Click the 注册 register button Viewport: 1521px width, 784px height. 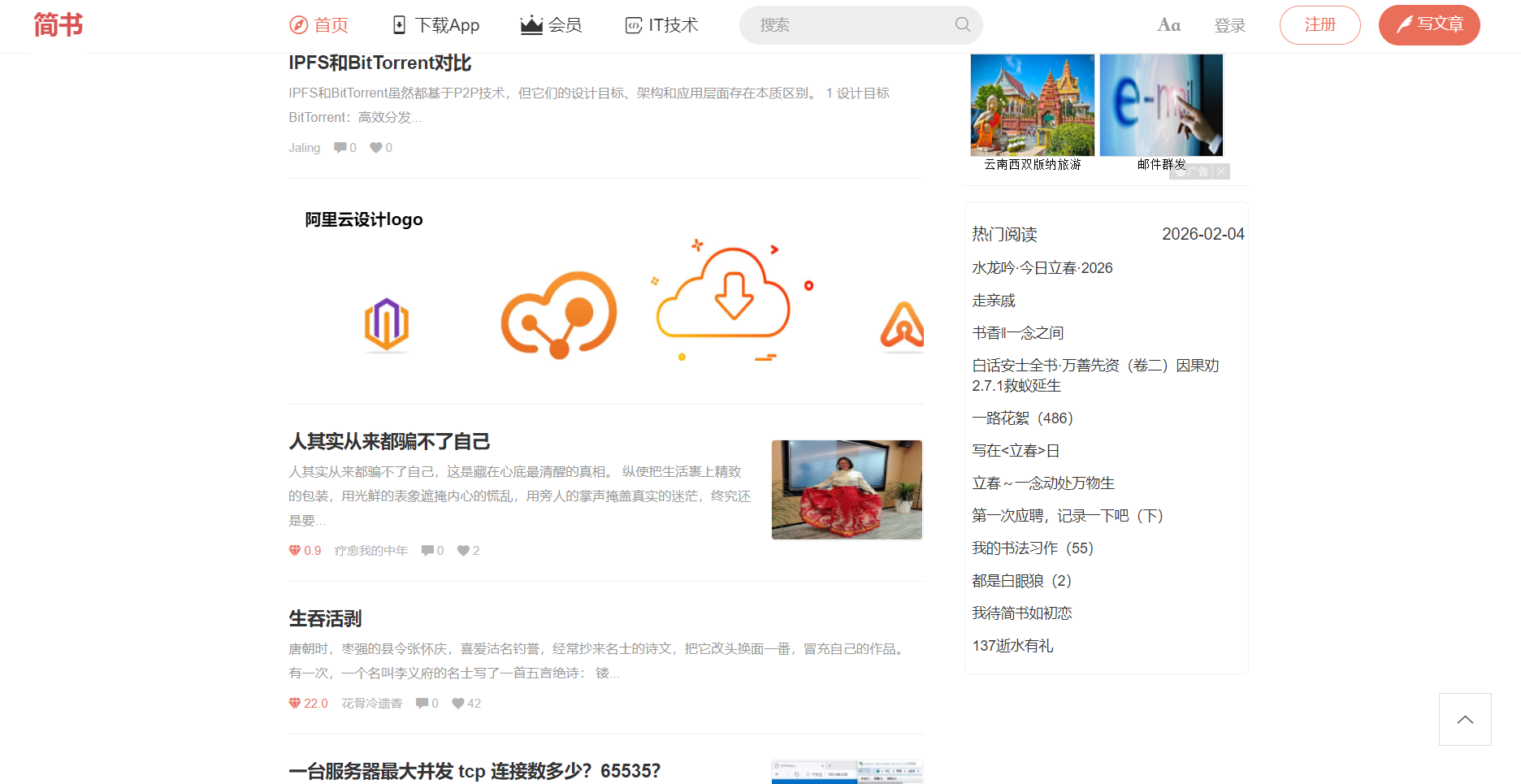pos(1319,25)
